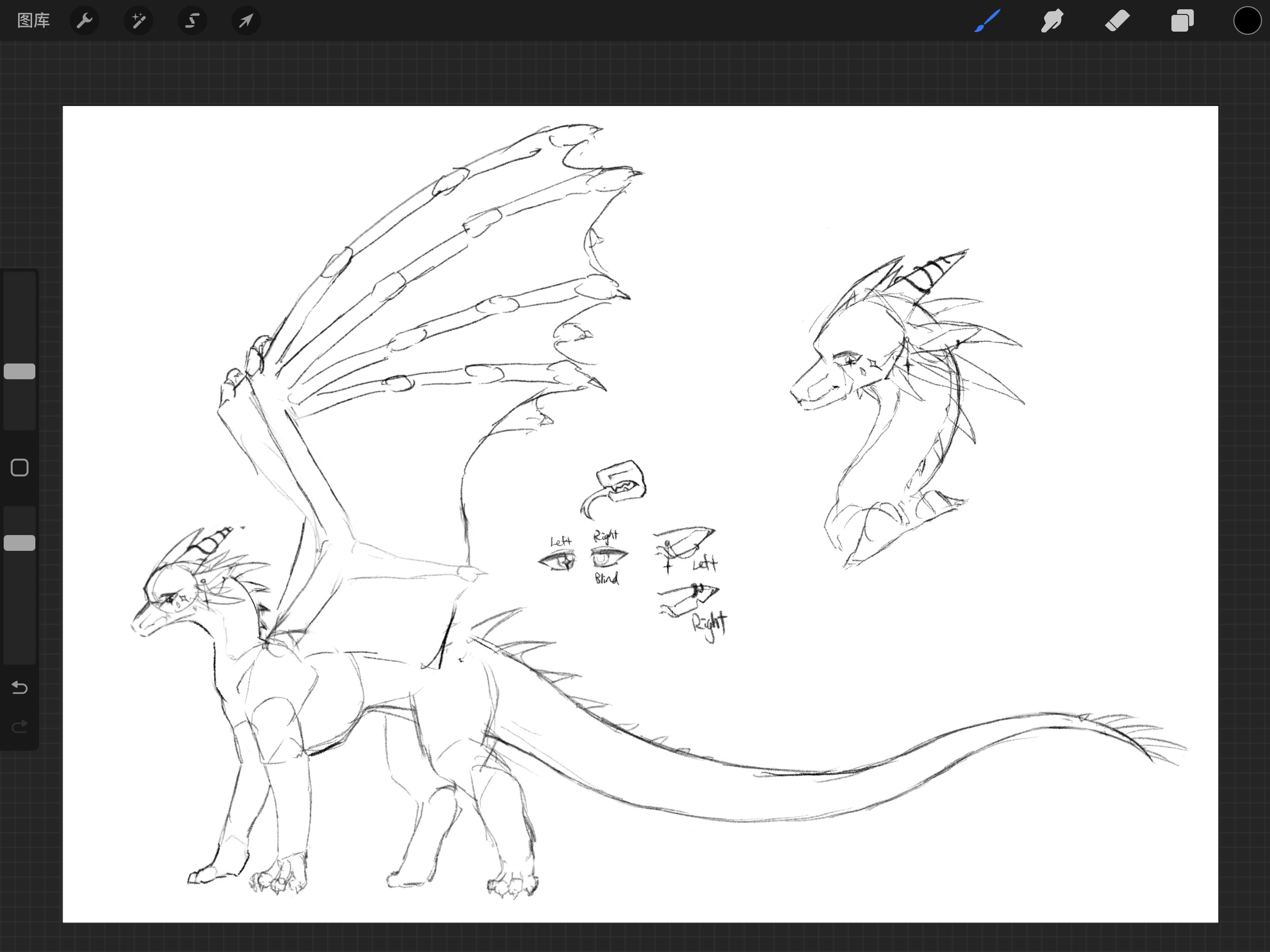
Task: Open the Gallery (图库) view
Action: pos(33,20)
